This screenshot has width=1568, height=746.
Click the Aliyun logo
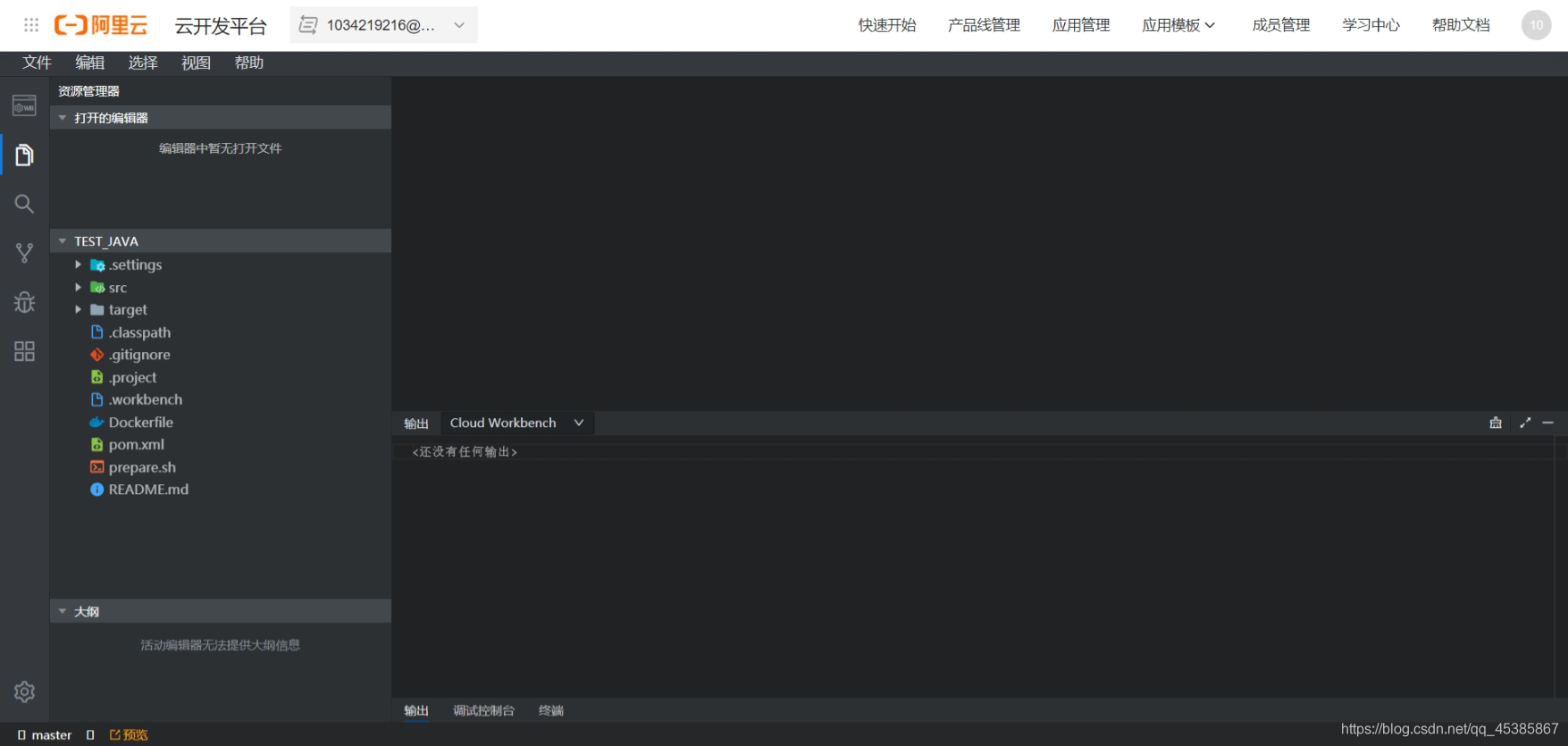tap(101, 25)
